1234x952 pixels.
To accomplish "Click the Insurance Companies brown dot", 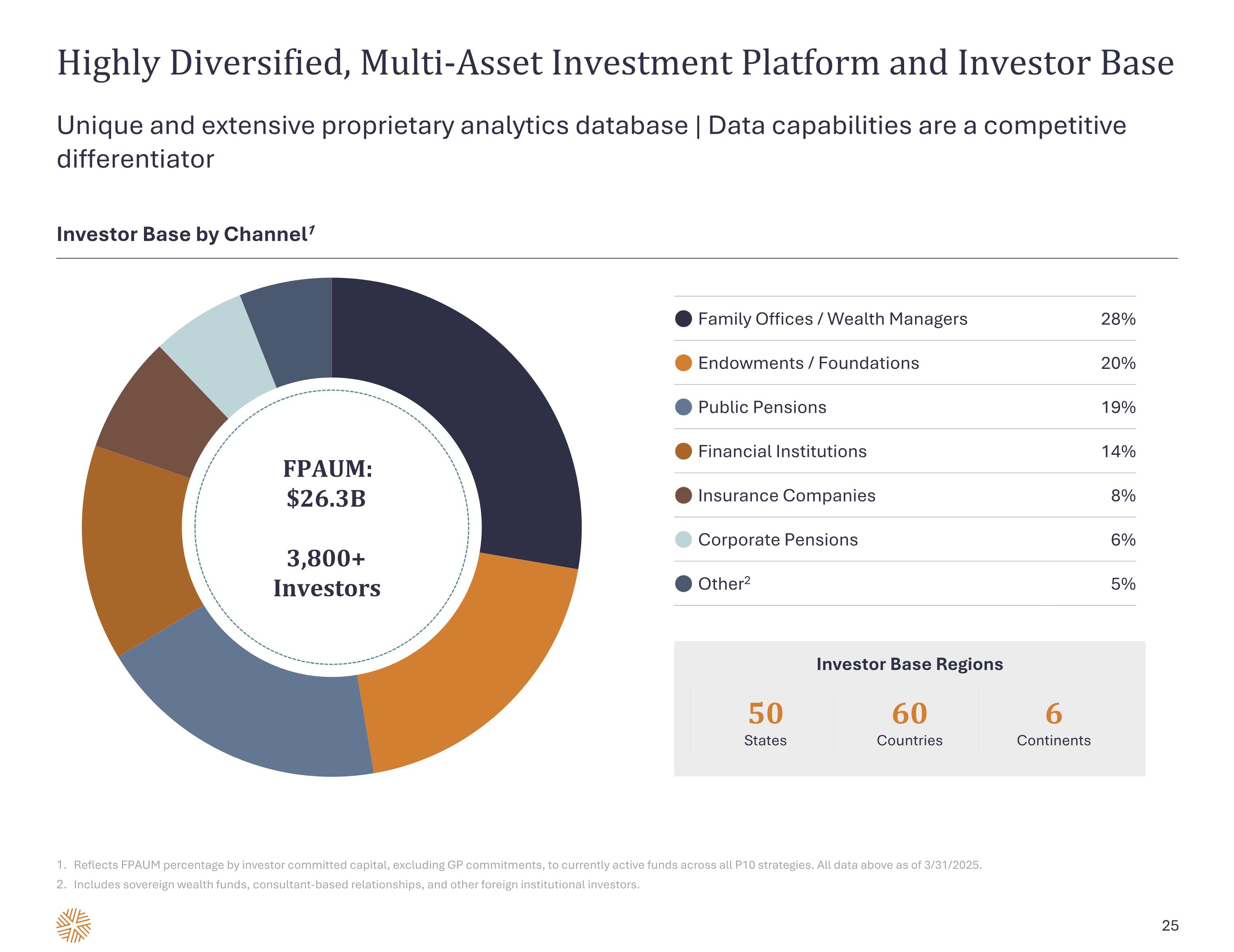I will tap(683, 496).
